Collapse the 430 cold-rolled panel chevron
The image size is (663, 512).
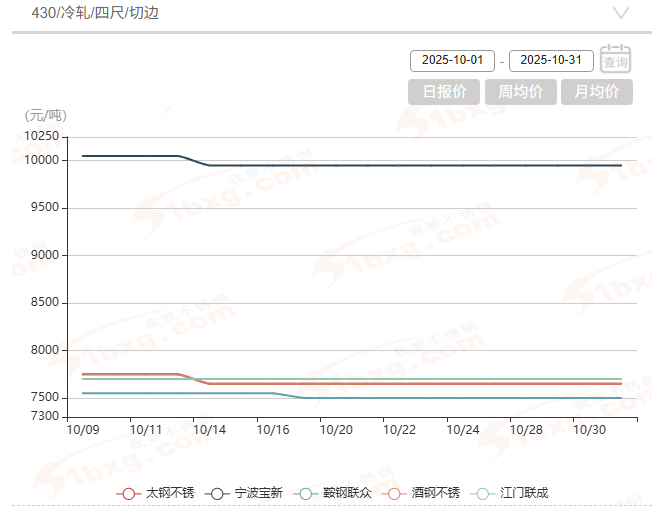621,14
